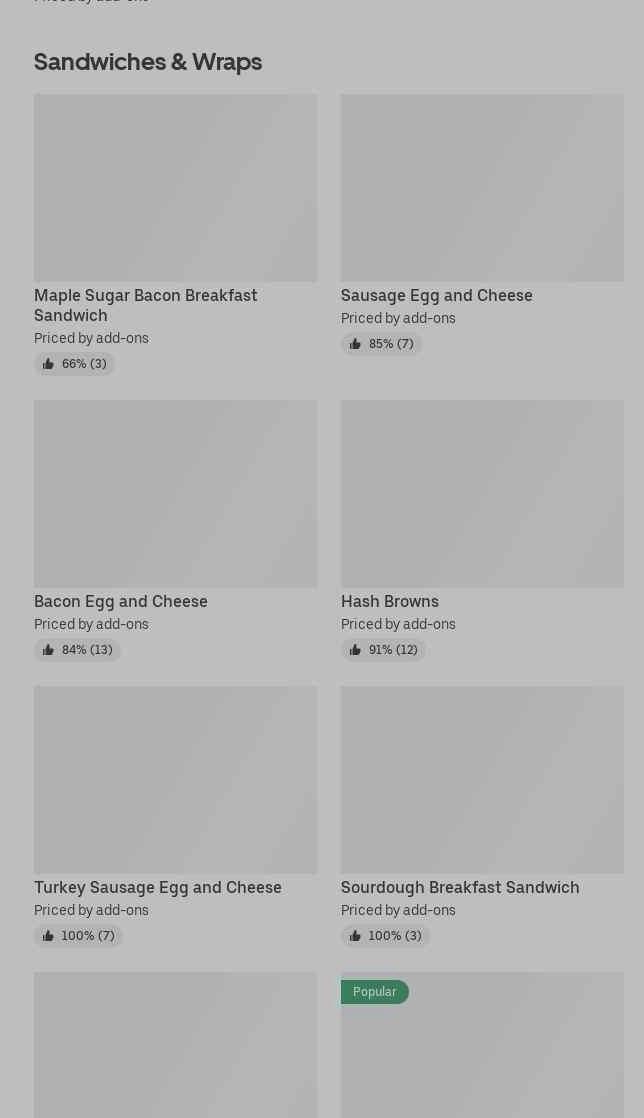The height and width of the screenshot is (1118, 644).
Task: Click thumbs-up icon beside 84% (13)
Action: [x=48, y=650]
